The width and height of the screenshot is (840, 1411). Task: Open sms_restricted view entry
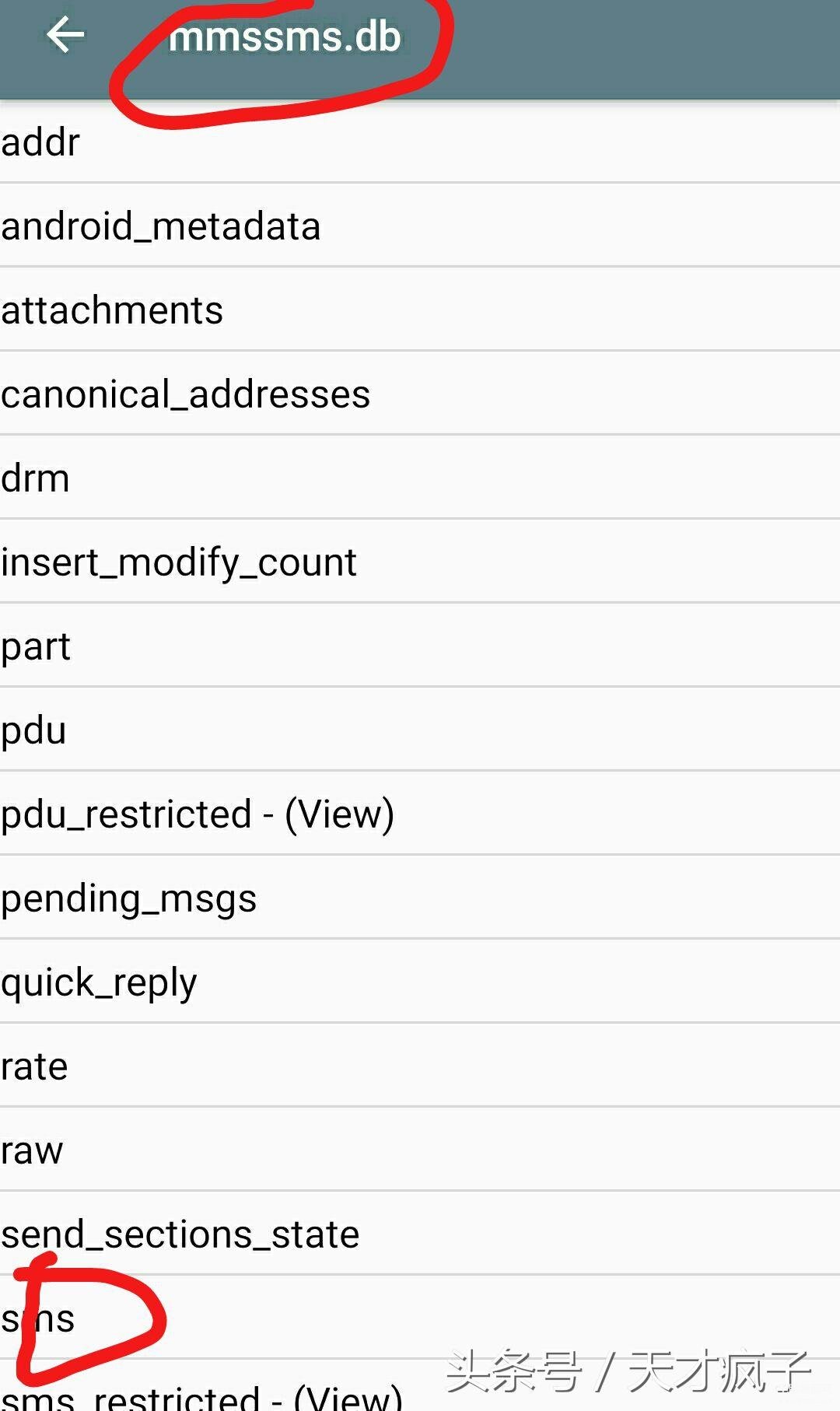tap(420, 1387)
